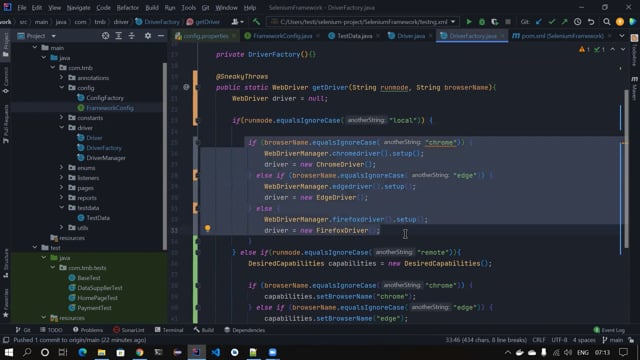Screen dimensions: 640x360
Task: Open Search Everywhere magnifier icon
Action: click(607, 22)
